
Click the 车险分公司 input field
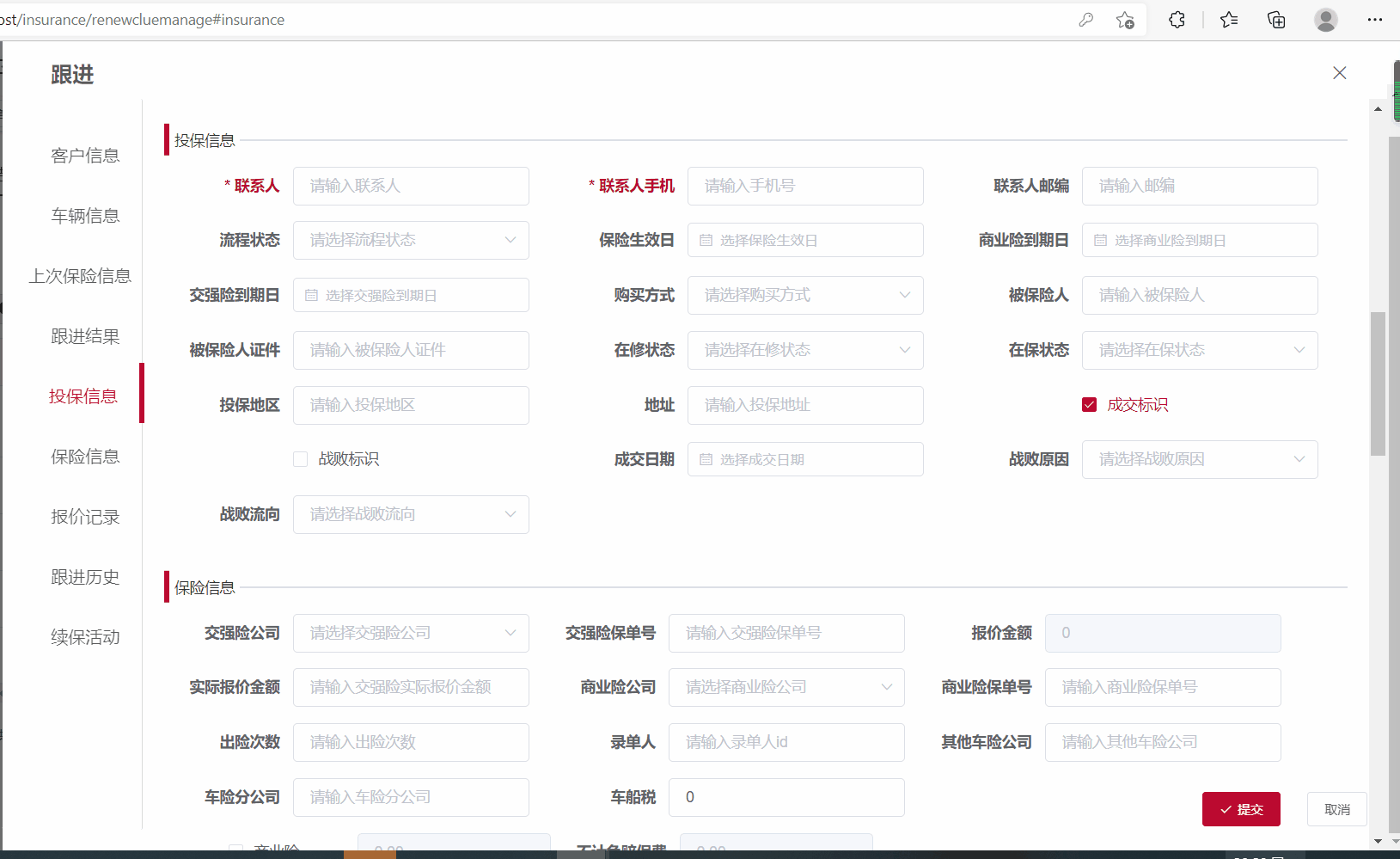coord(411,797)
